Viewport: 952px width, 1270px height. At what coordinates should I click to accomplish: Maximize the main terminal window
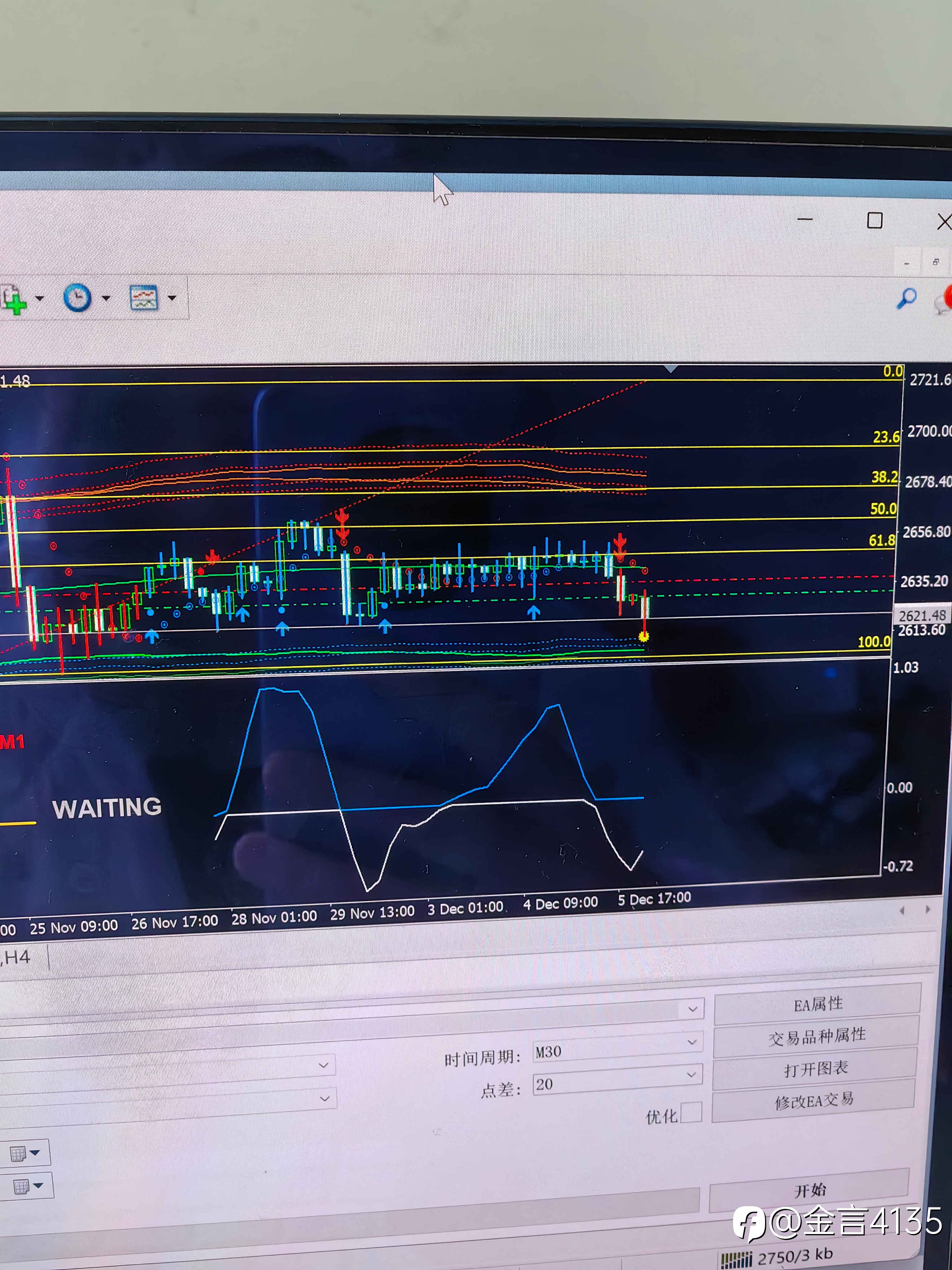click(875, 220)
